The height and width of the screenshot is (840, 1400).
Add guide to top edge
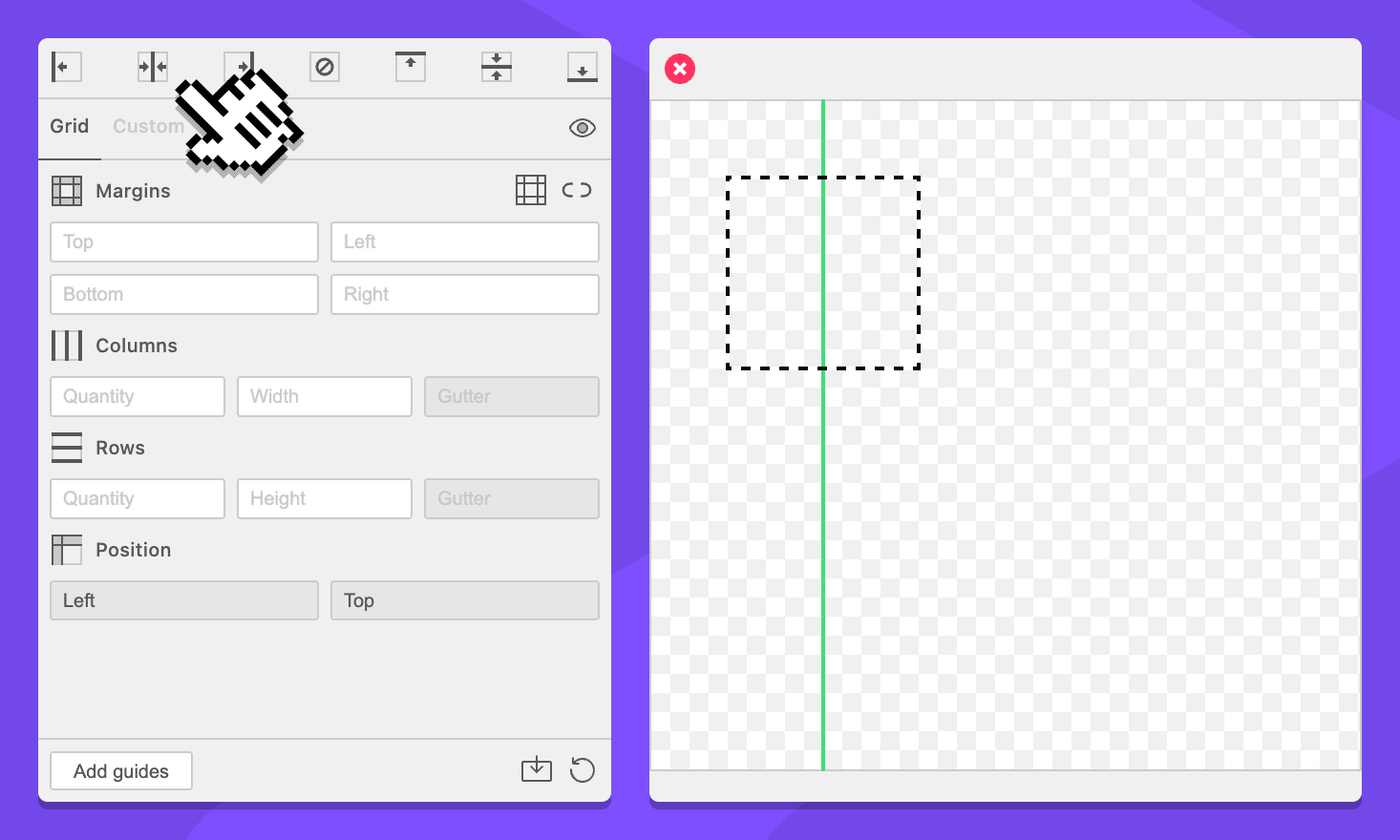click(411, 67)
